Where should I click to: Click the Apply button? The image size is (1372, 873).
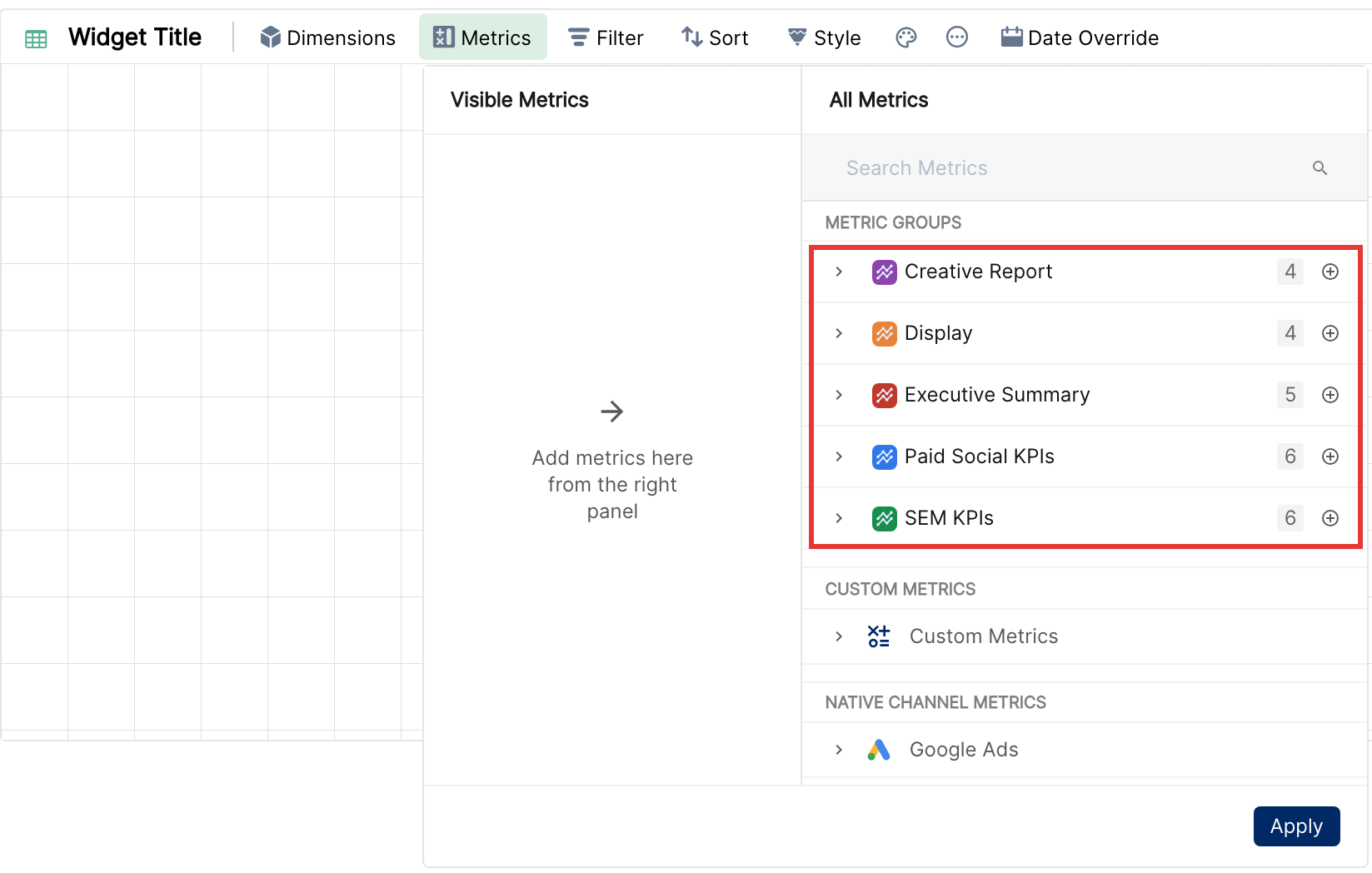1296,826
